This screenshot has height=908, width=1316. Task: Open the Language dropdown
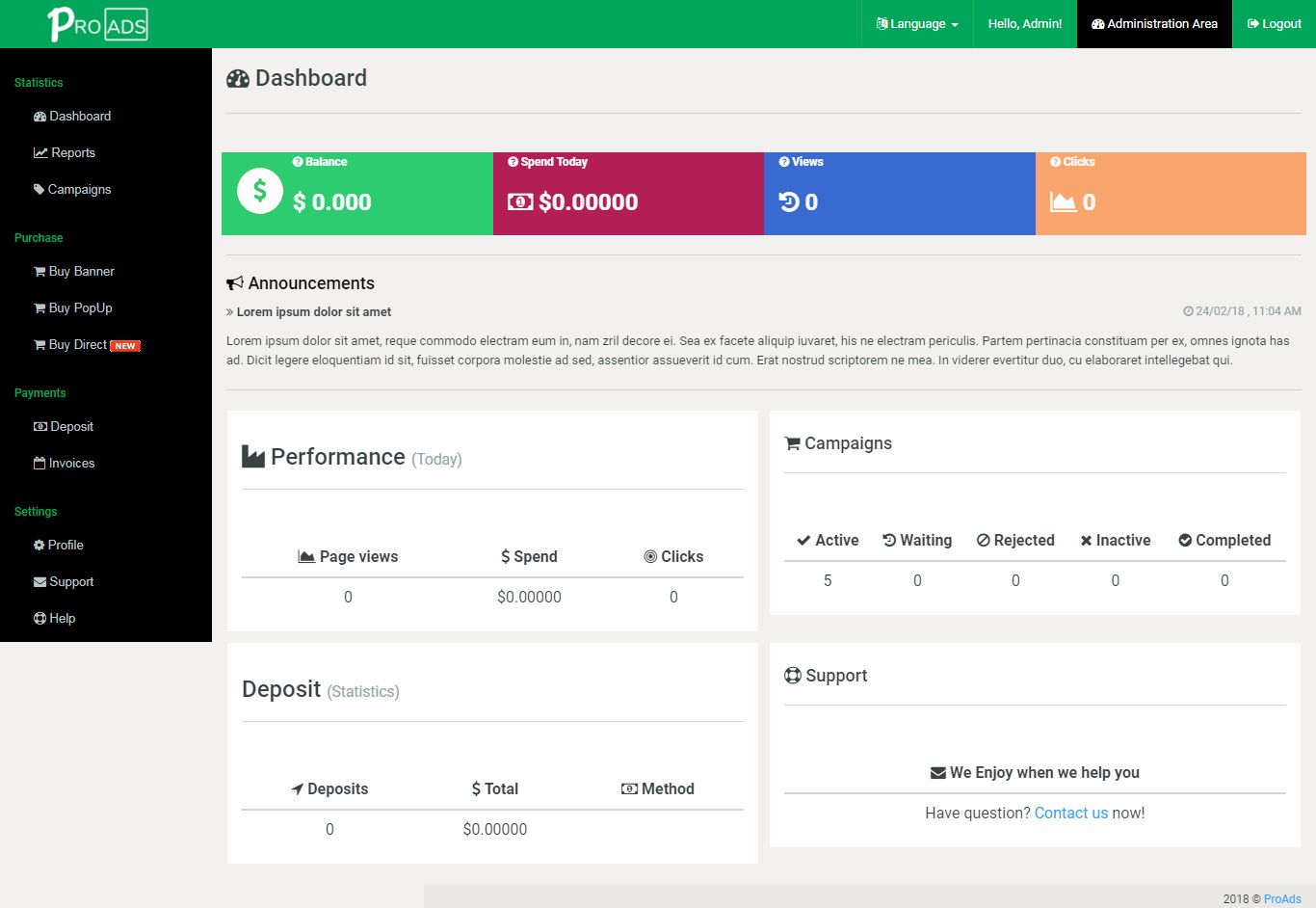point(917,24)
